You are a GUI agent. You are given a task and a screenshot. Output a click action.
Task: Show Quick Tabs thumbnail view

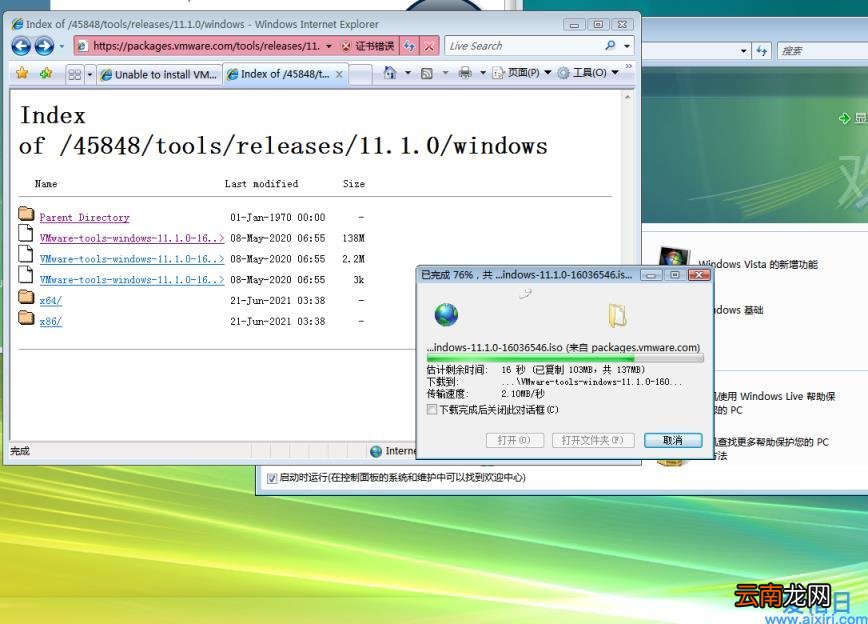pyautogui.click(x=75, y=74)
